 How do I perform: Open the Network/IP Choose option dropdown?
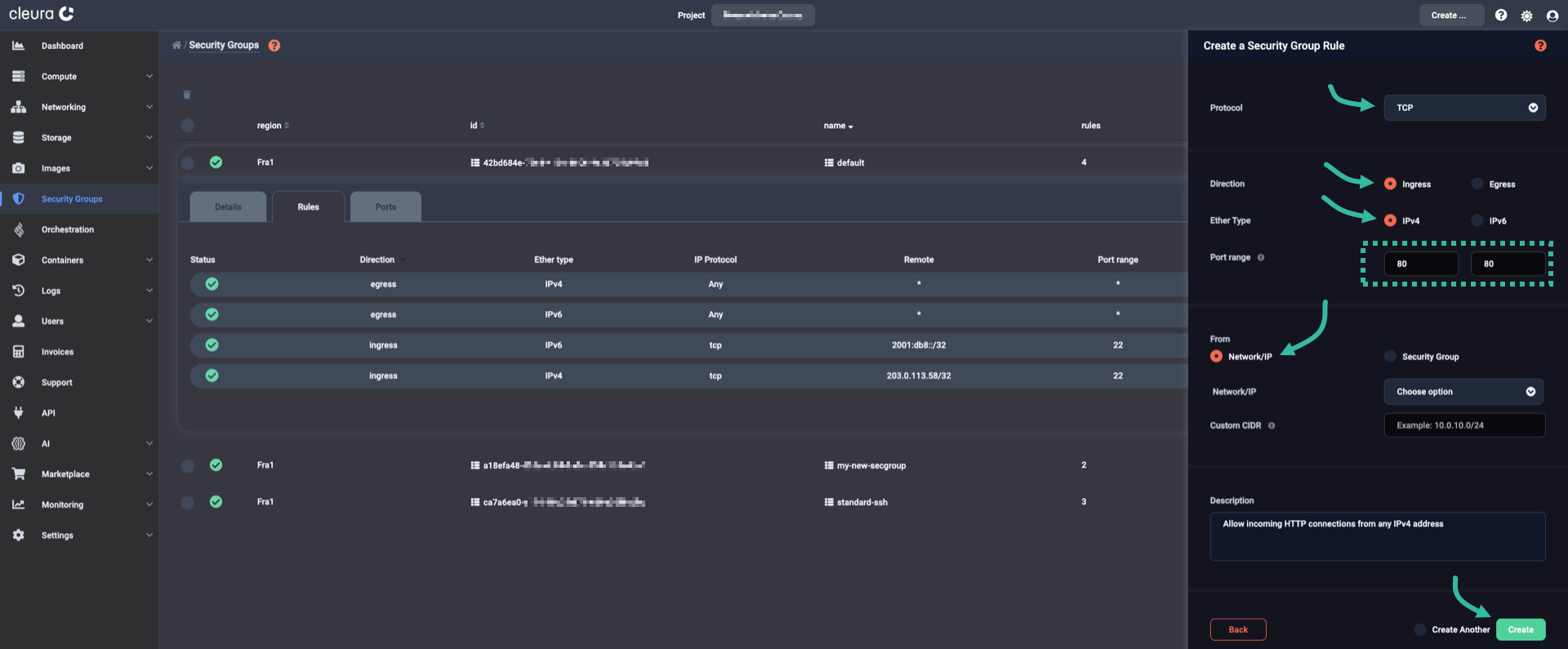(1463, 392)
